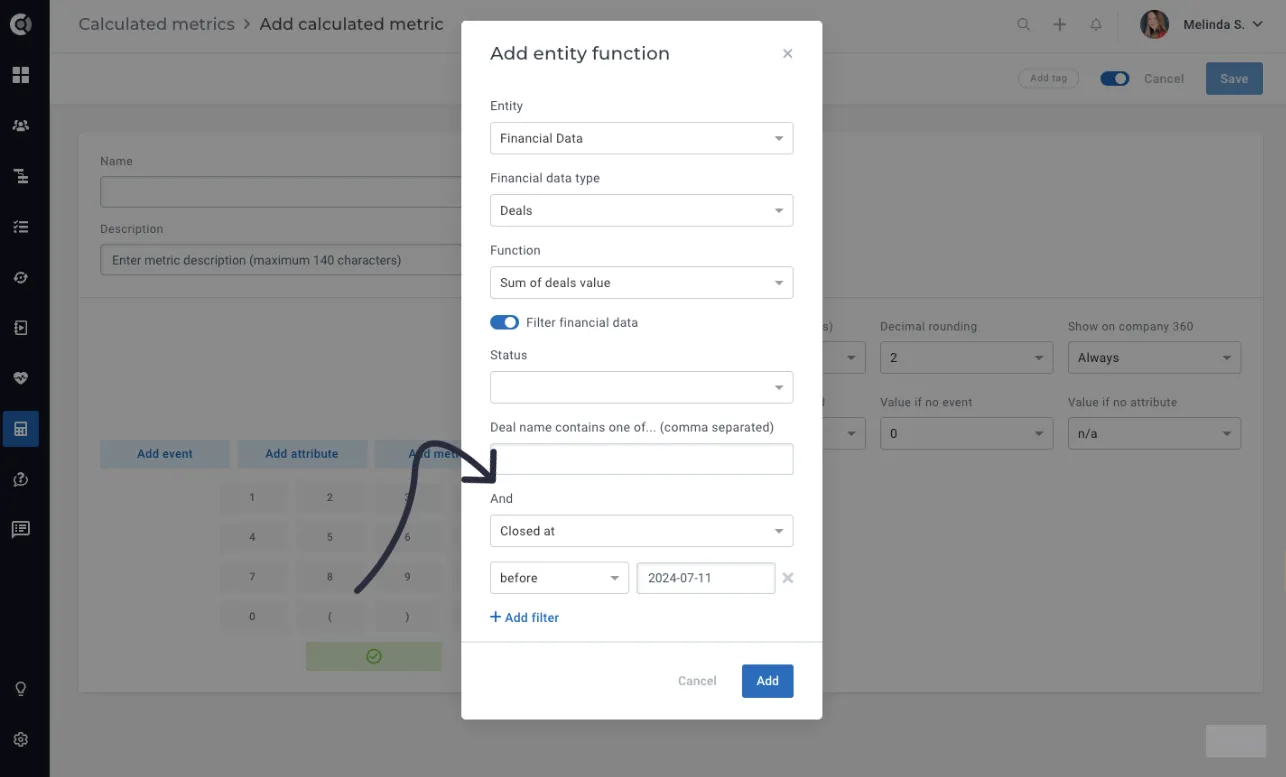Click the Add attribute button
This screenshot has width=1286, height=777.
click(302, 454)
